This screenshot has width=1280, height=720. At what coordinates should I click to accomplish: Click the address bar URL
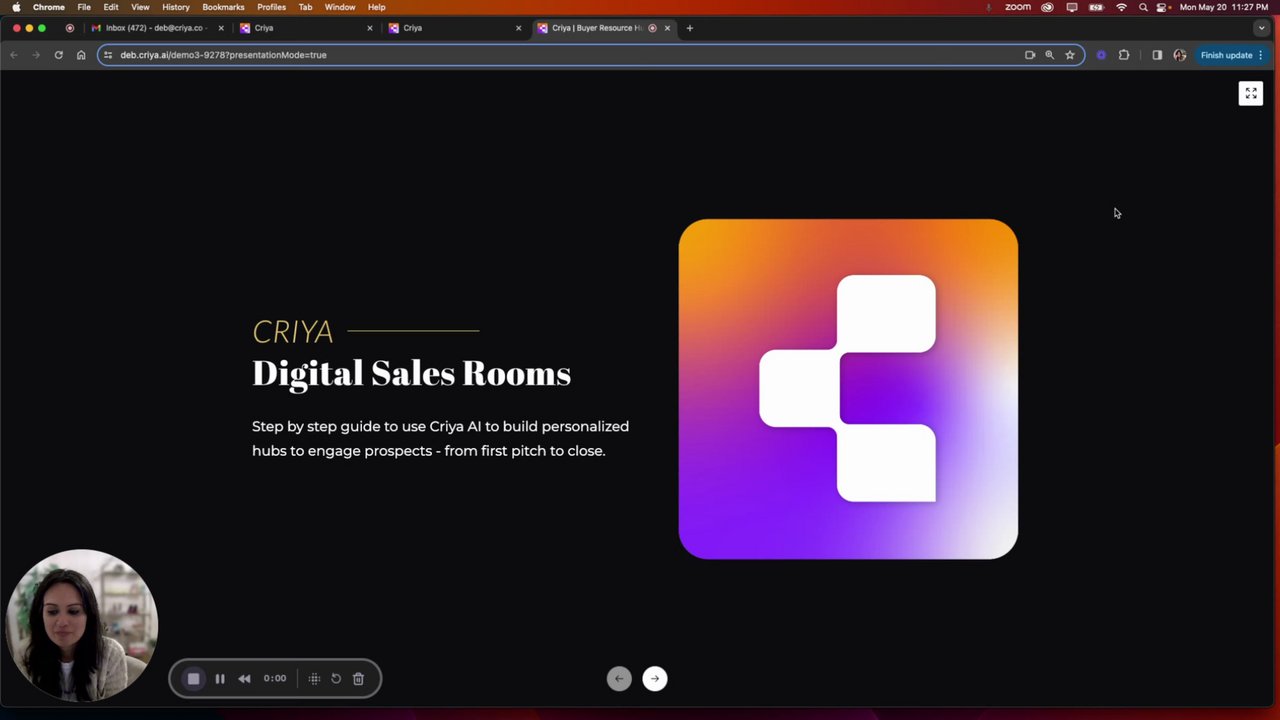[x=223, y=55]
